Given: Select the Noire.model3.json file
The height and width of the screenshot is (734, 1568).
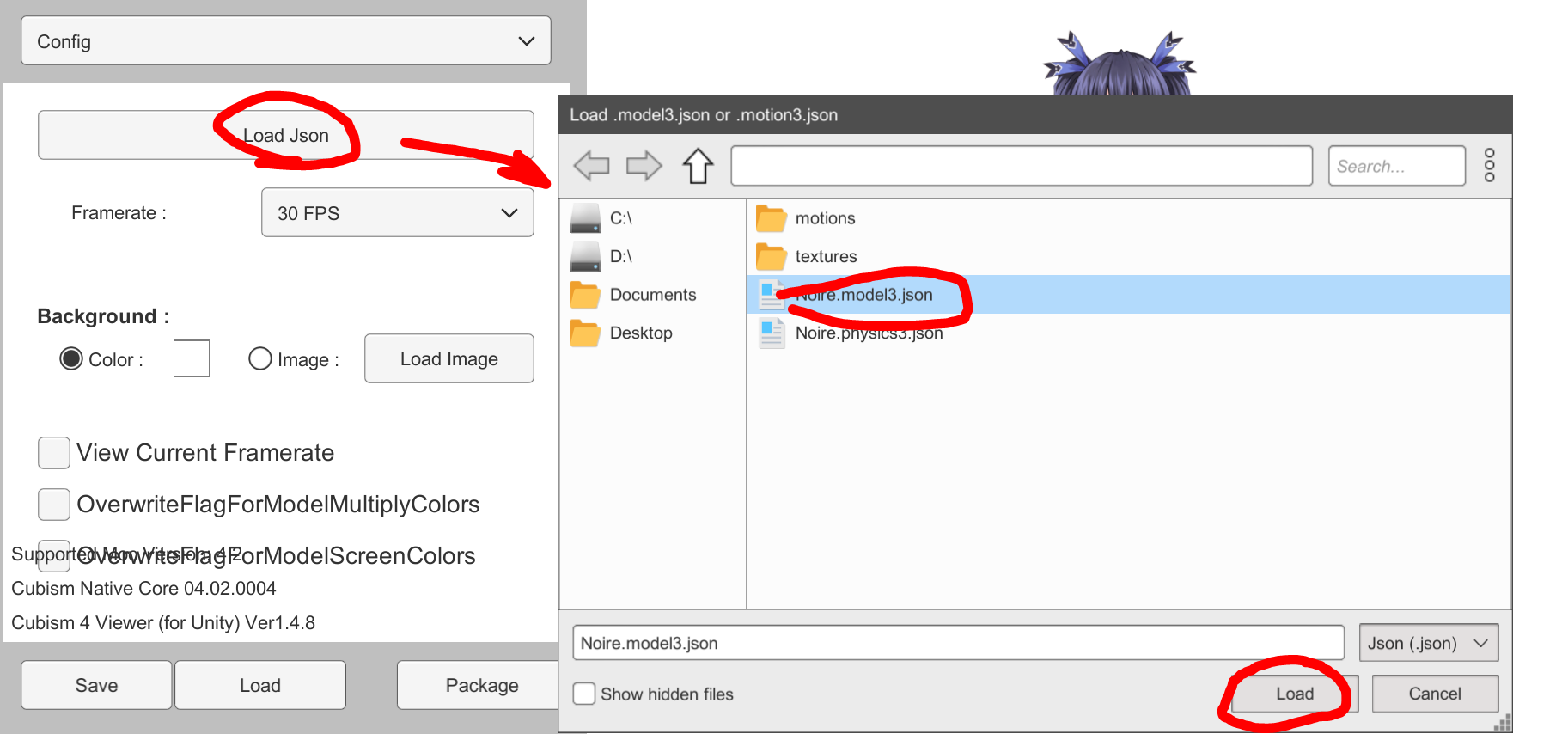Looking at the screenshot, I should click(x=1129, y=295).
